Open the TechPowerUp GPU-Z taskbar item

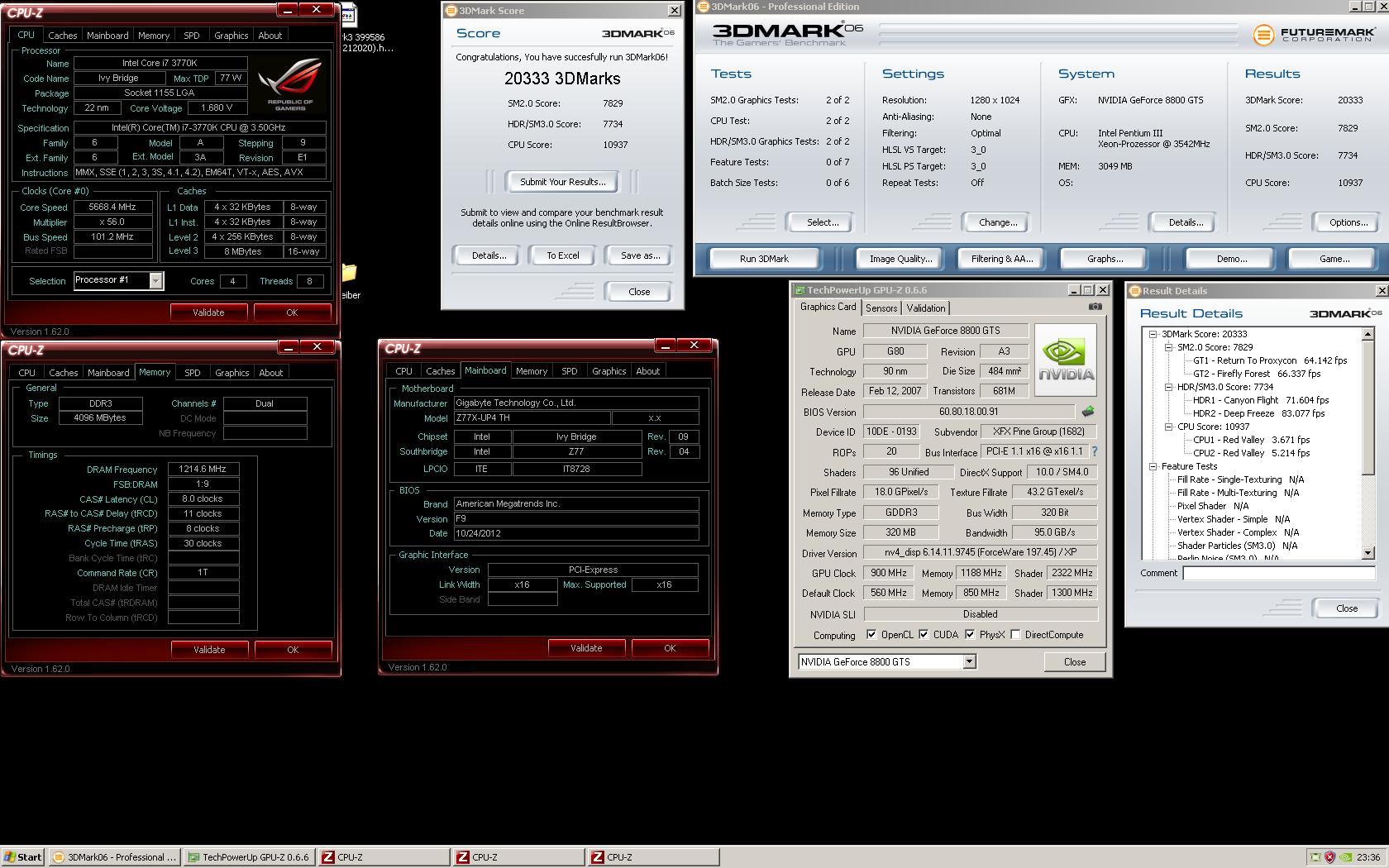pos(248,857)
